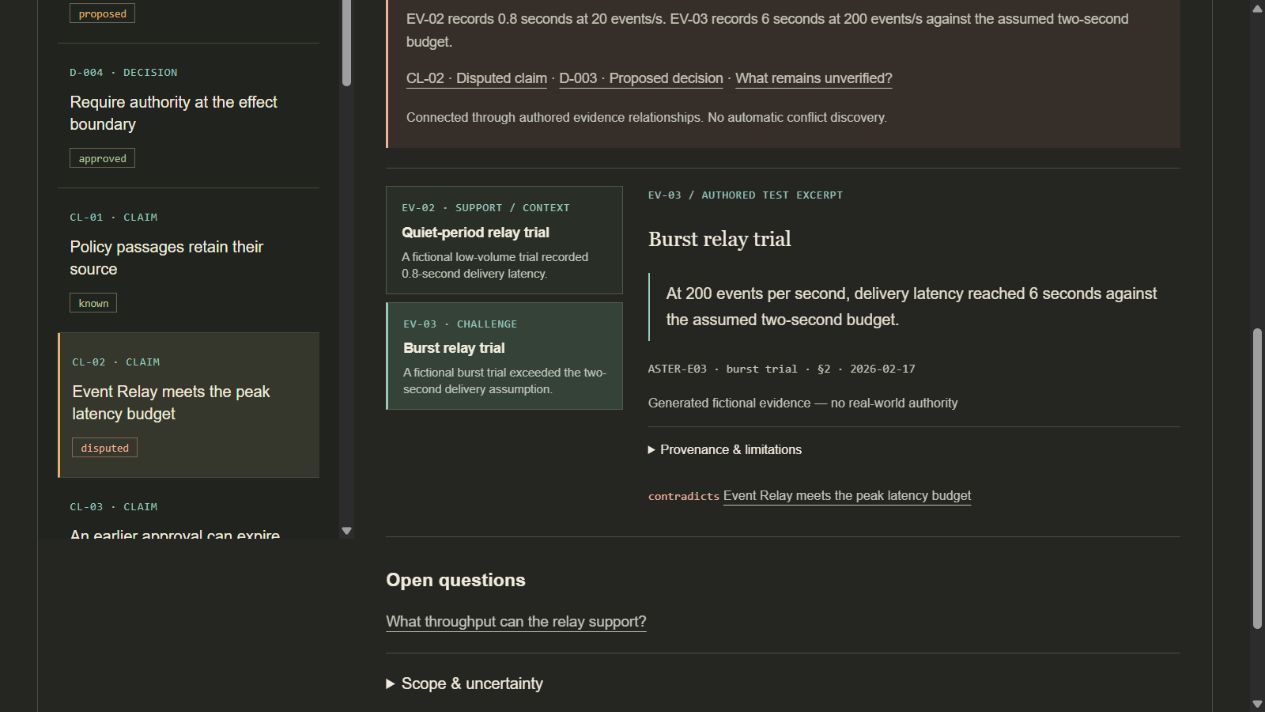Select the EV-03 Burst relay trial card
This screenshot has width=1265, height=712.
pos(504,356)
